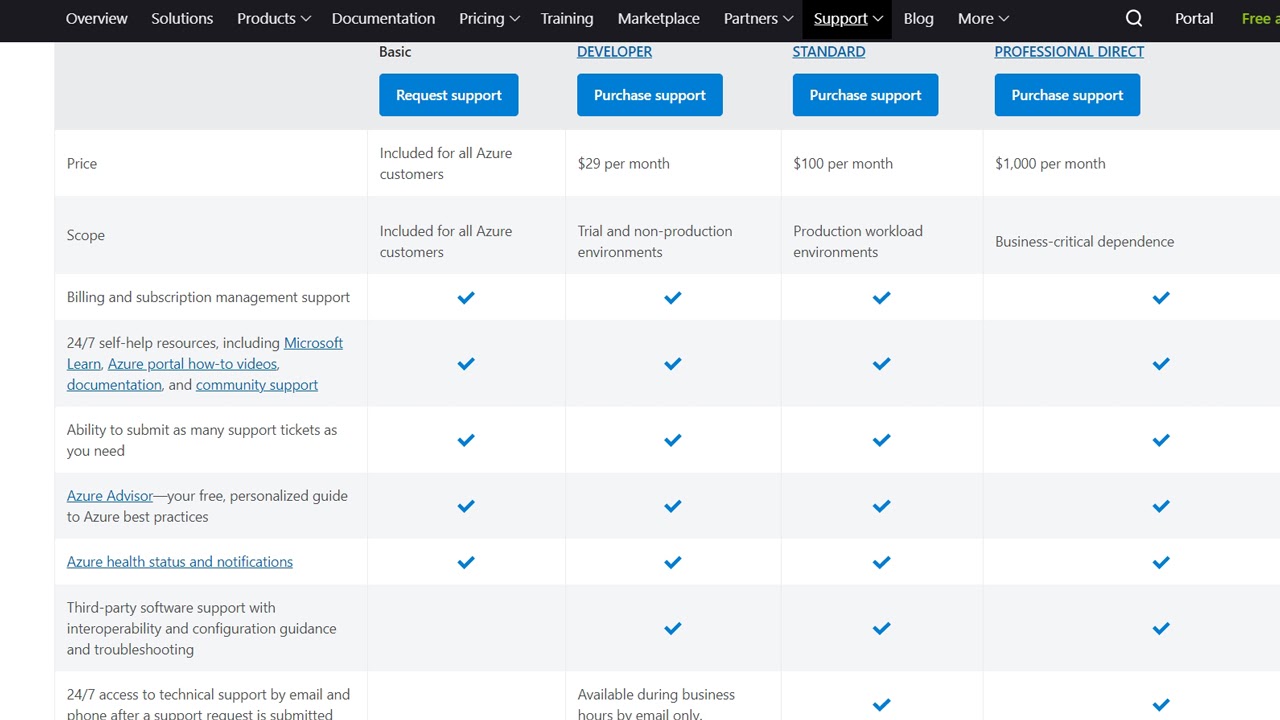
Task: Click the 'Scope' row label
Action: click(86, 235)
